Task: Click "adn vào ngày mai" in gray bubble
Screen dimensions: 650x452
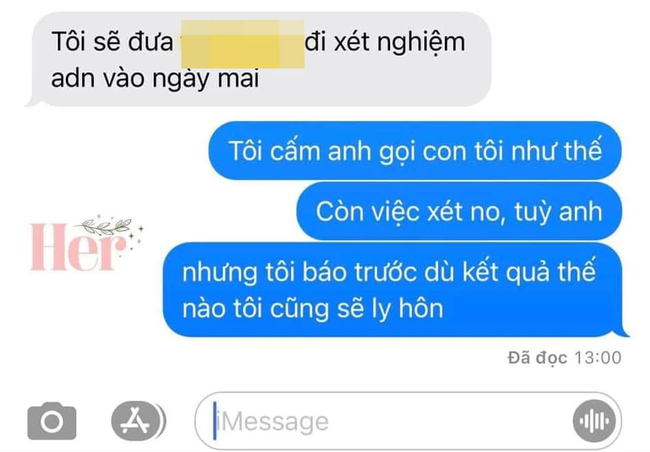Action: [x=155, y=78]
